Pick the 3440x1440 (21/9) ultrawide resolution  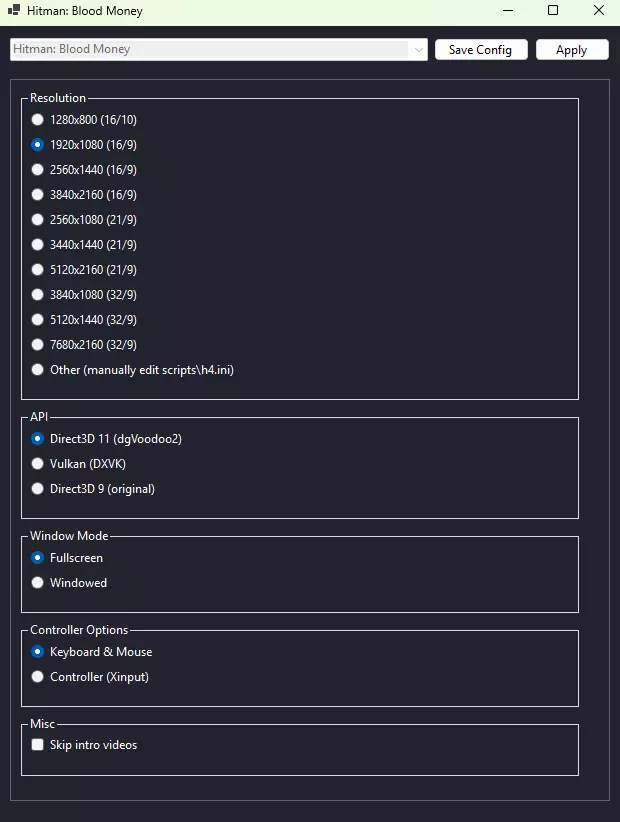(x=38, y=245)
